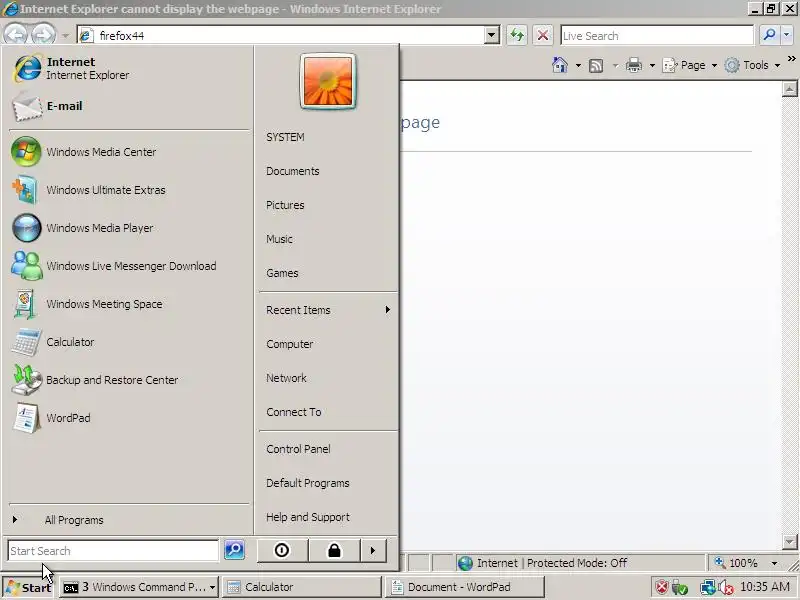
Task: Open zoom level dropdown arrow
Action: click(x=774, y=563)
